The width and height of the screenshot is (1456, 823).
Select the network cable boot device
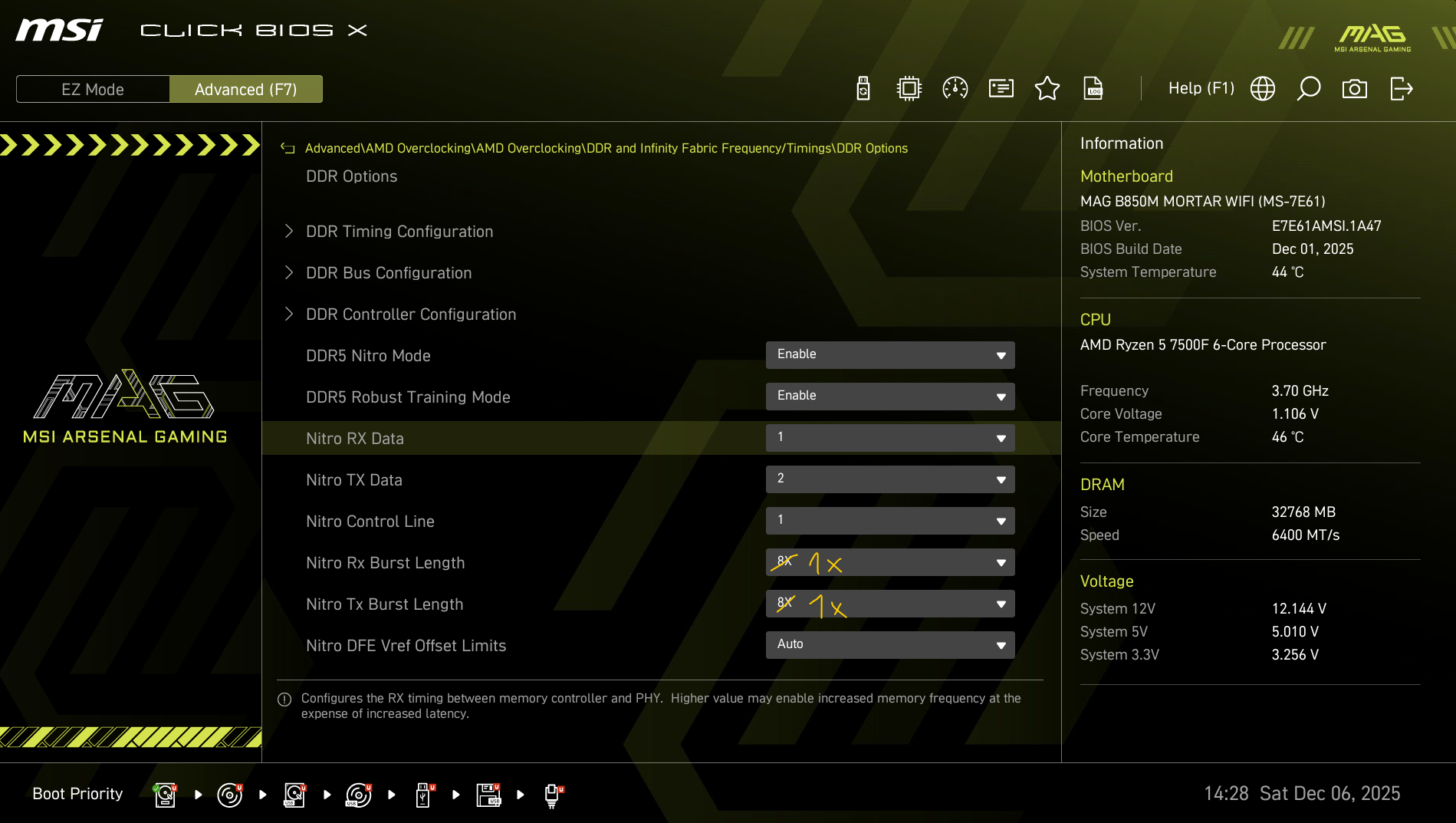[553, 795]
